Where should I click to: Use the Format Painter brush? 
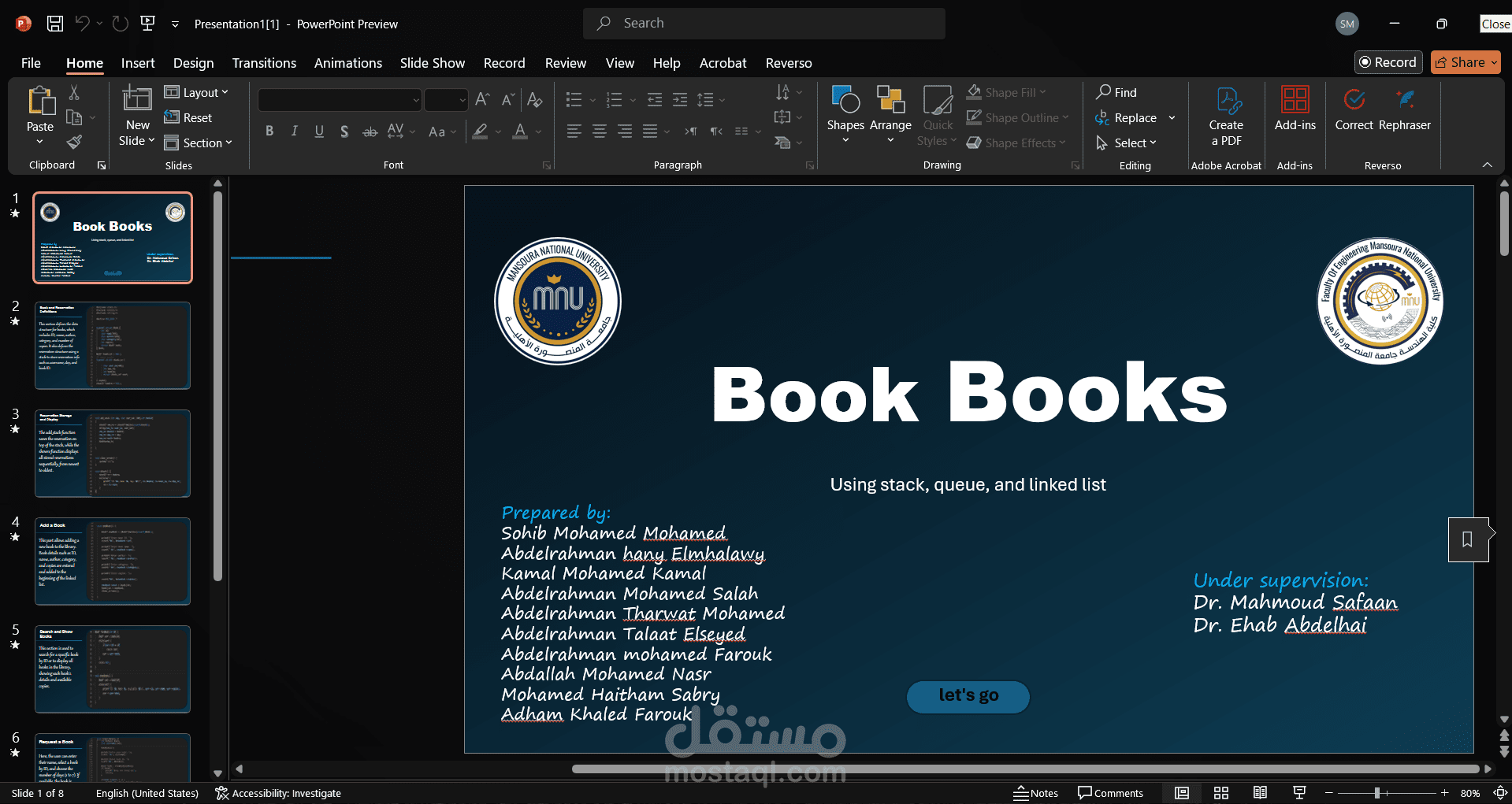click(74, 143)
